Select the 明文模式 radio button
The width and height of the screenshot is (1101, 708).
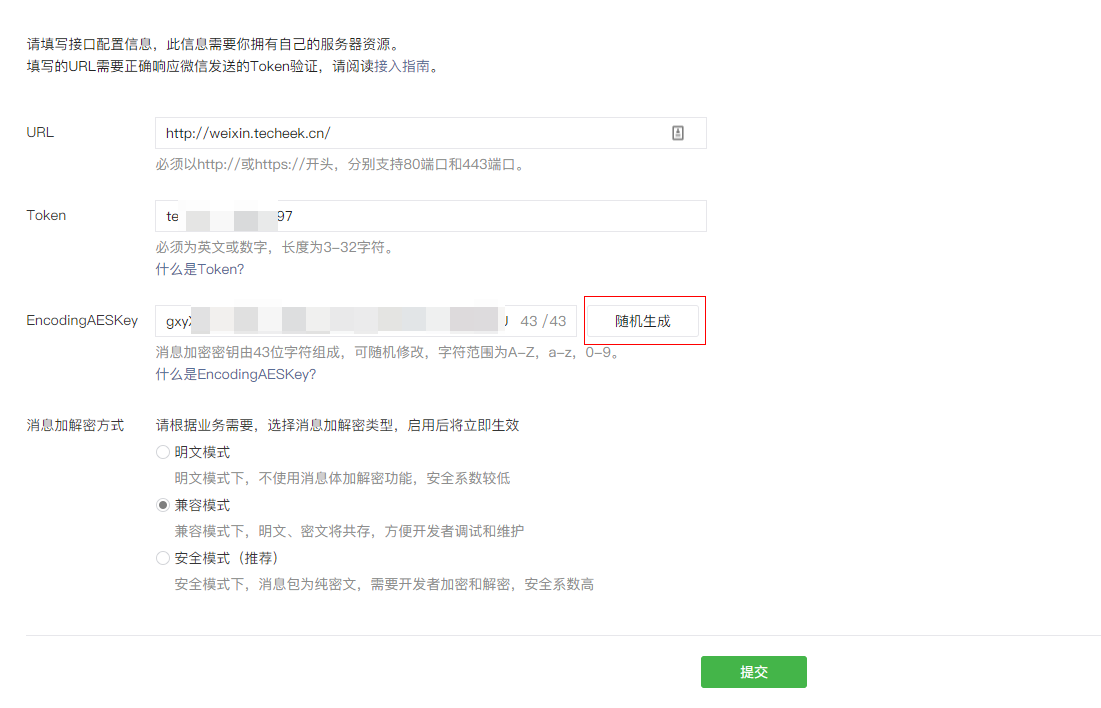pos(163,452)
